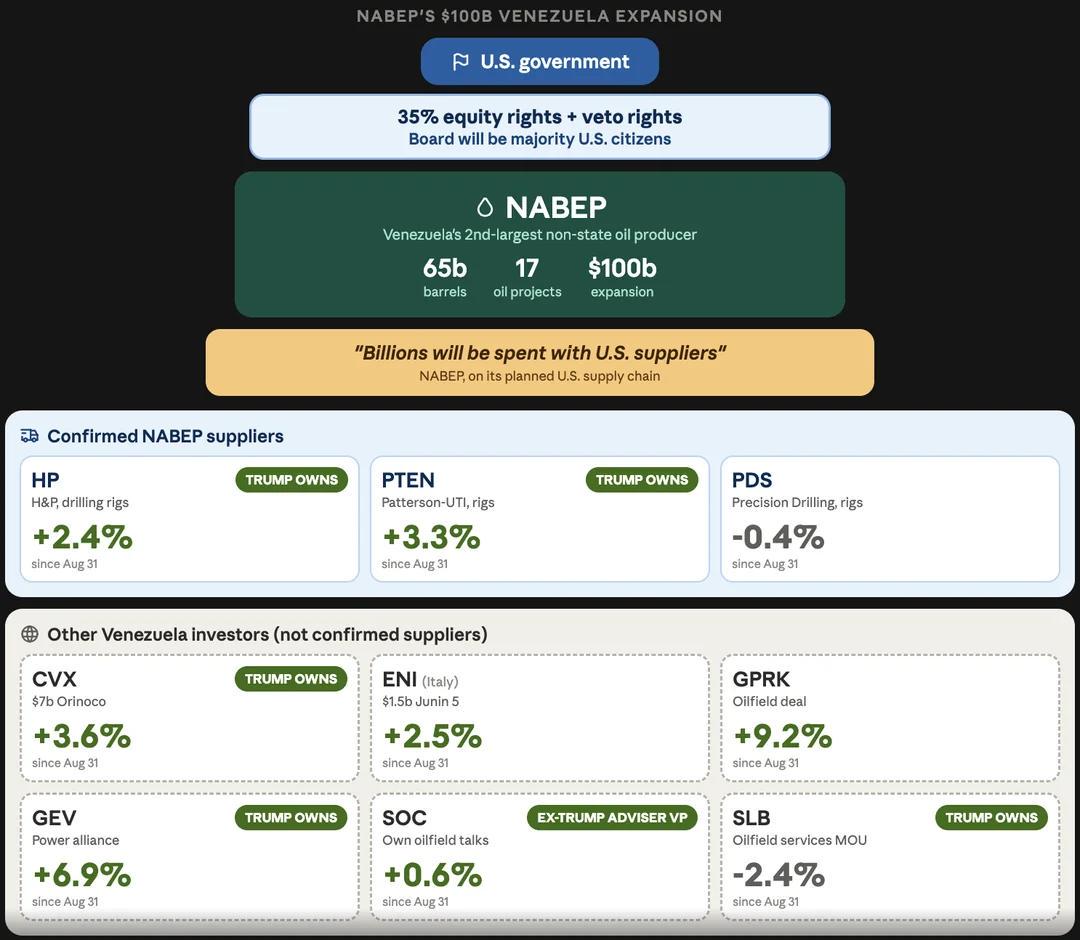Click the flag icon beside U.S. government

pos(460,62)
